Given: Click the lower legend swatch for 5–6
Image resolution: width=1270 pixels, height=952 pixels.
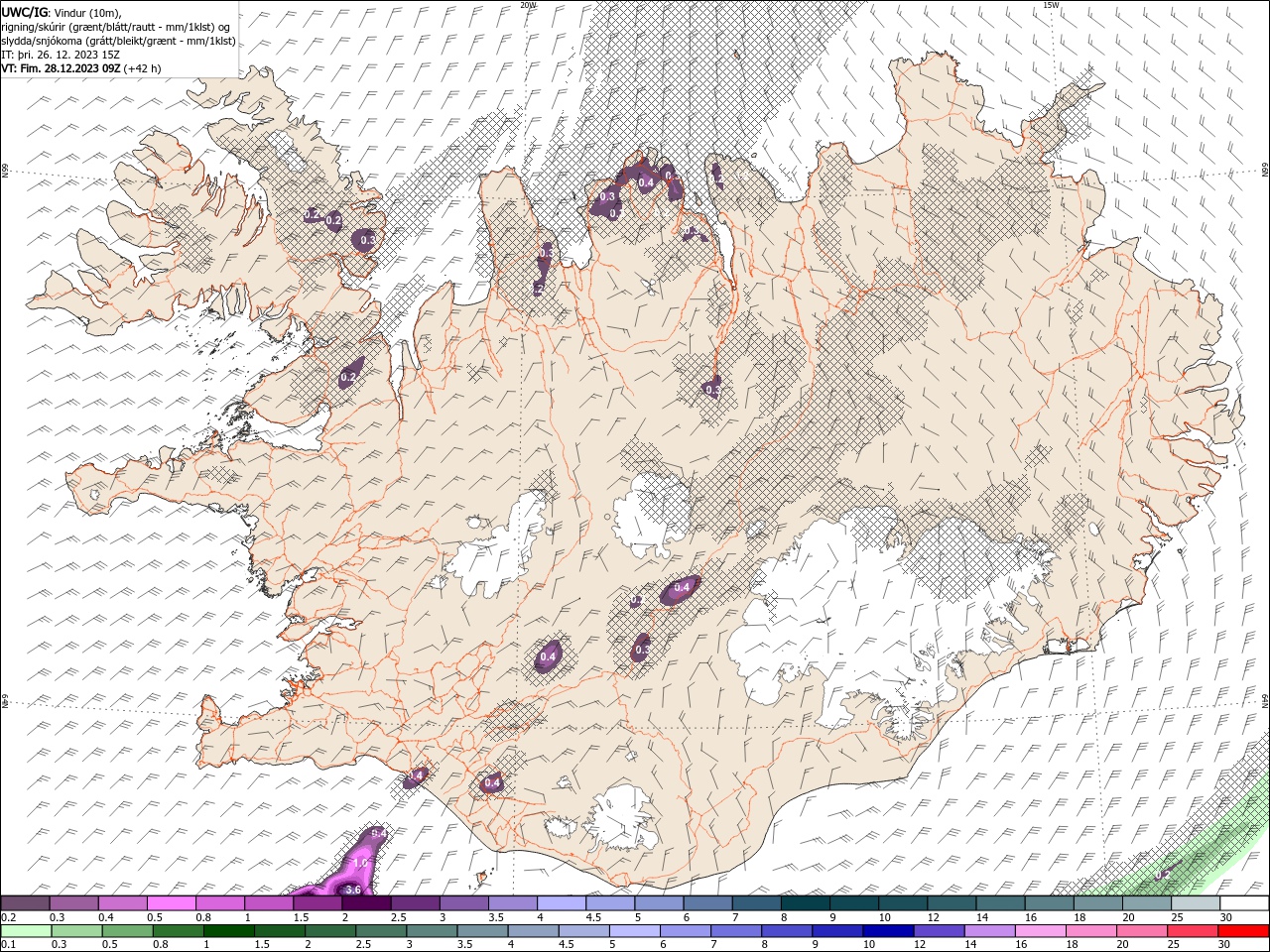Looking at the screenshot, I should point(635,931).
